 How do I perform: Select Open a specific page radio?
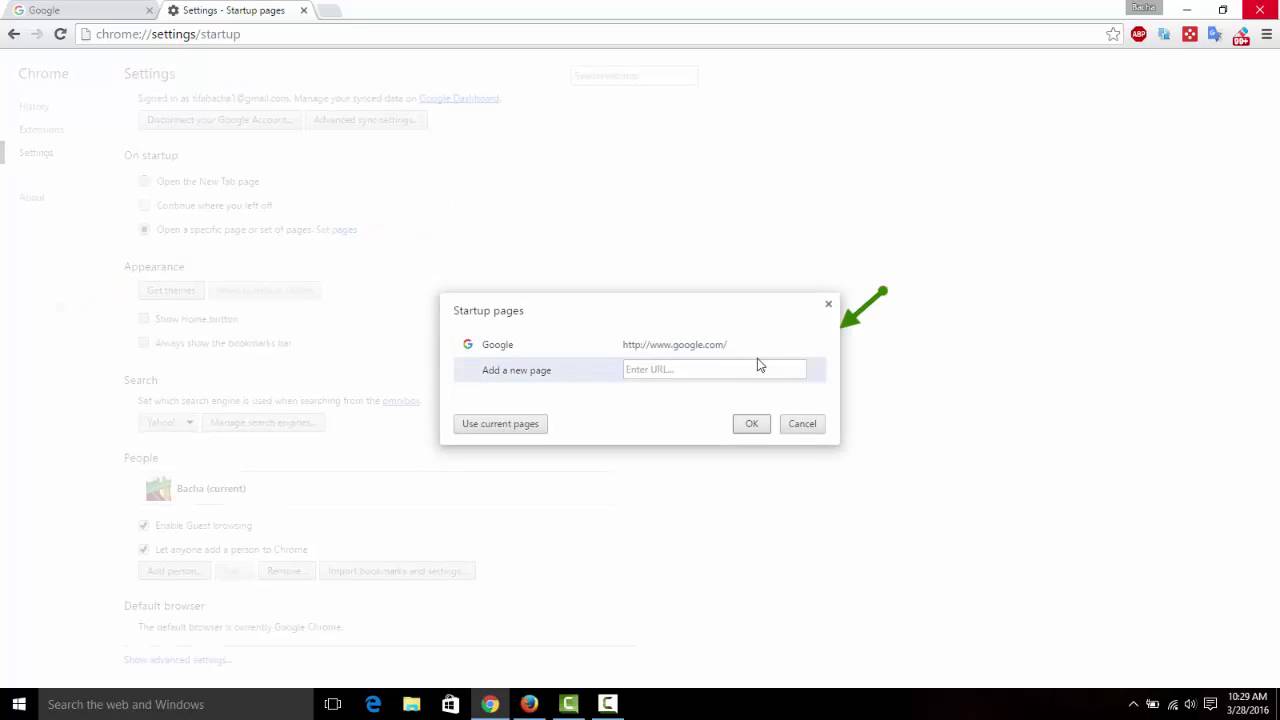click(x=145, y=229)
